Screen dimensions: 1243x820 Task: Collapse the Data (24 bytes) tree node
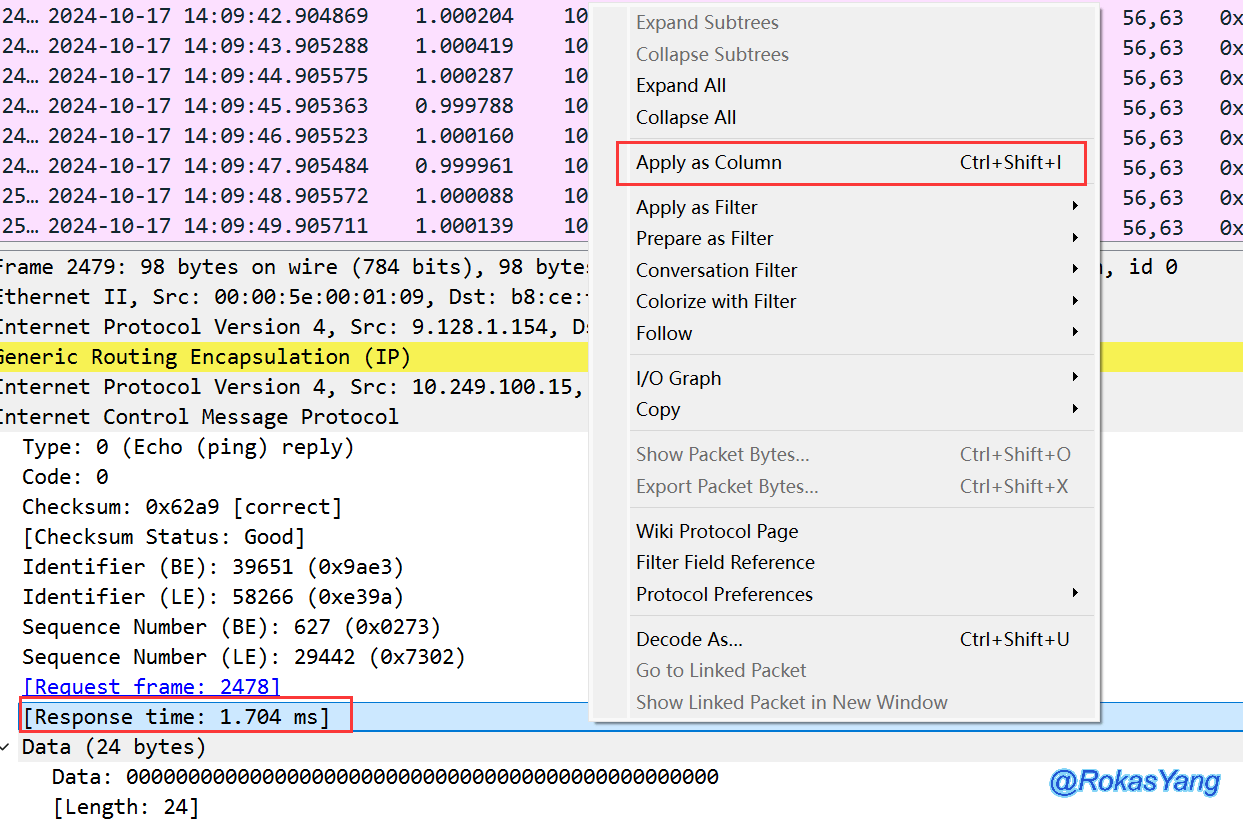(x=7, y=747)
